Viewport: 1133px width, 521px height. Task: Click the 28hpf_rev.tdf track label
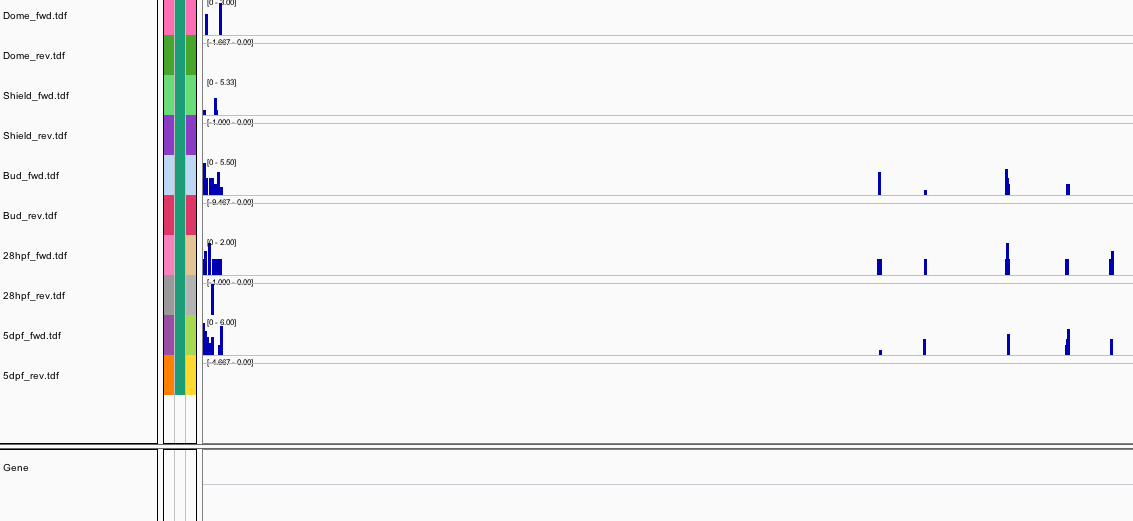(x=34, y=296)
